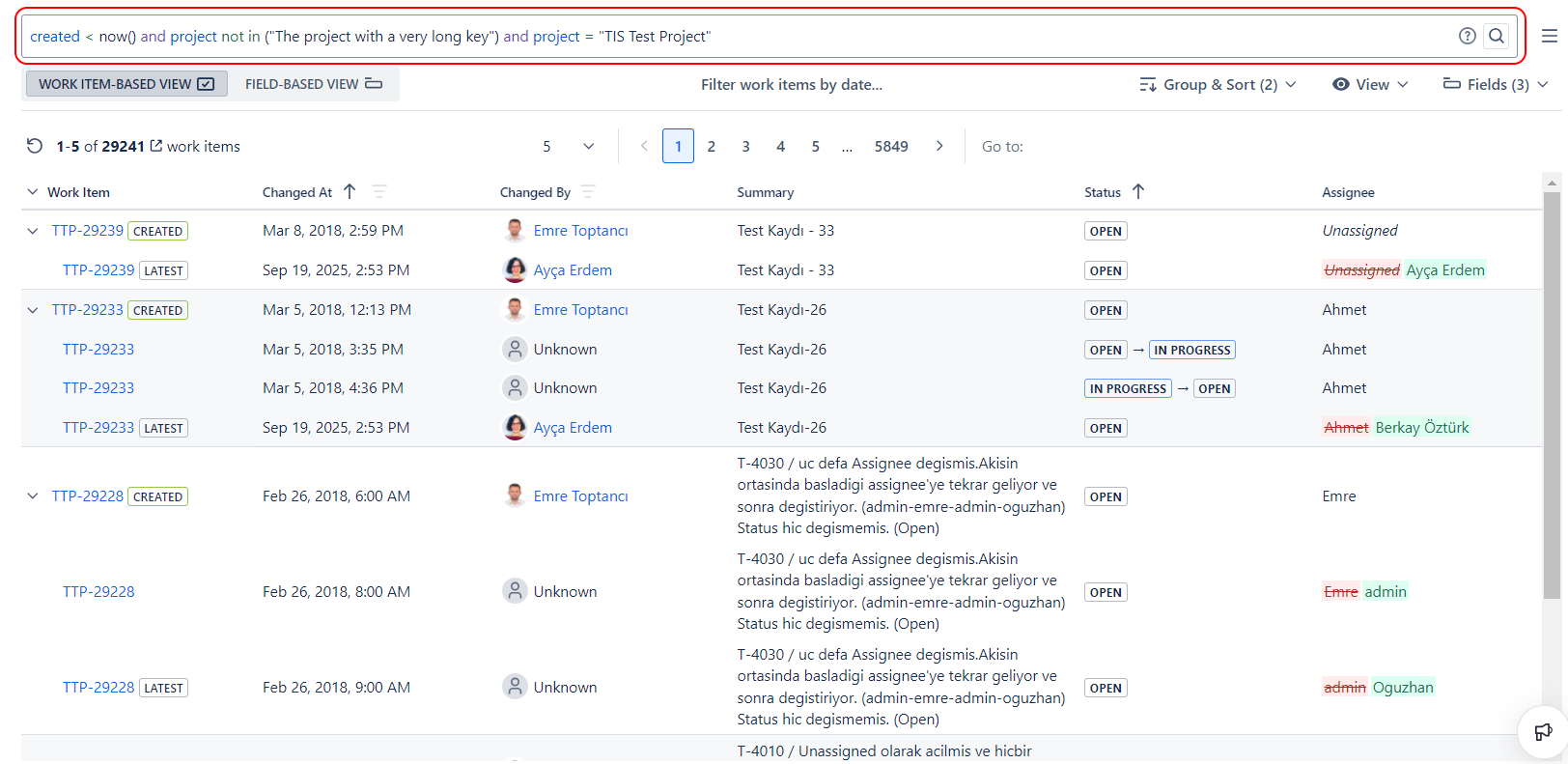Collapse the TTP-29239 row group
The image size is (1568, 764).
pos(33,231)
